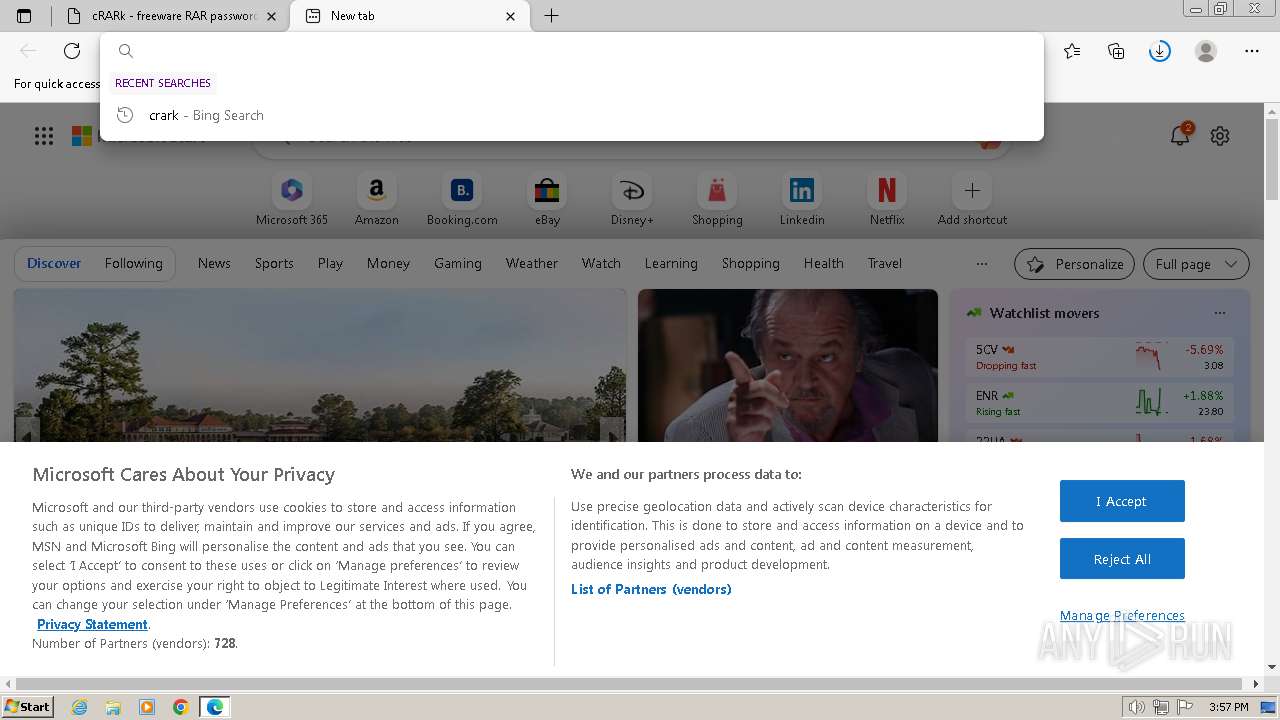Open Shopping shortcut

coord(717,200)
